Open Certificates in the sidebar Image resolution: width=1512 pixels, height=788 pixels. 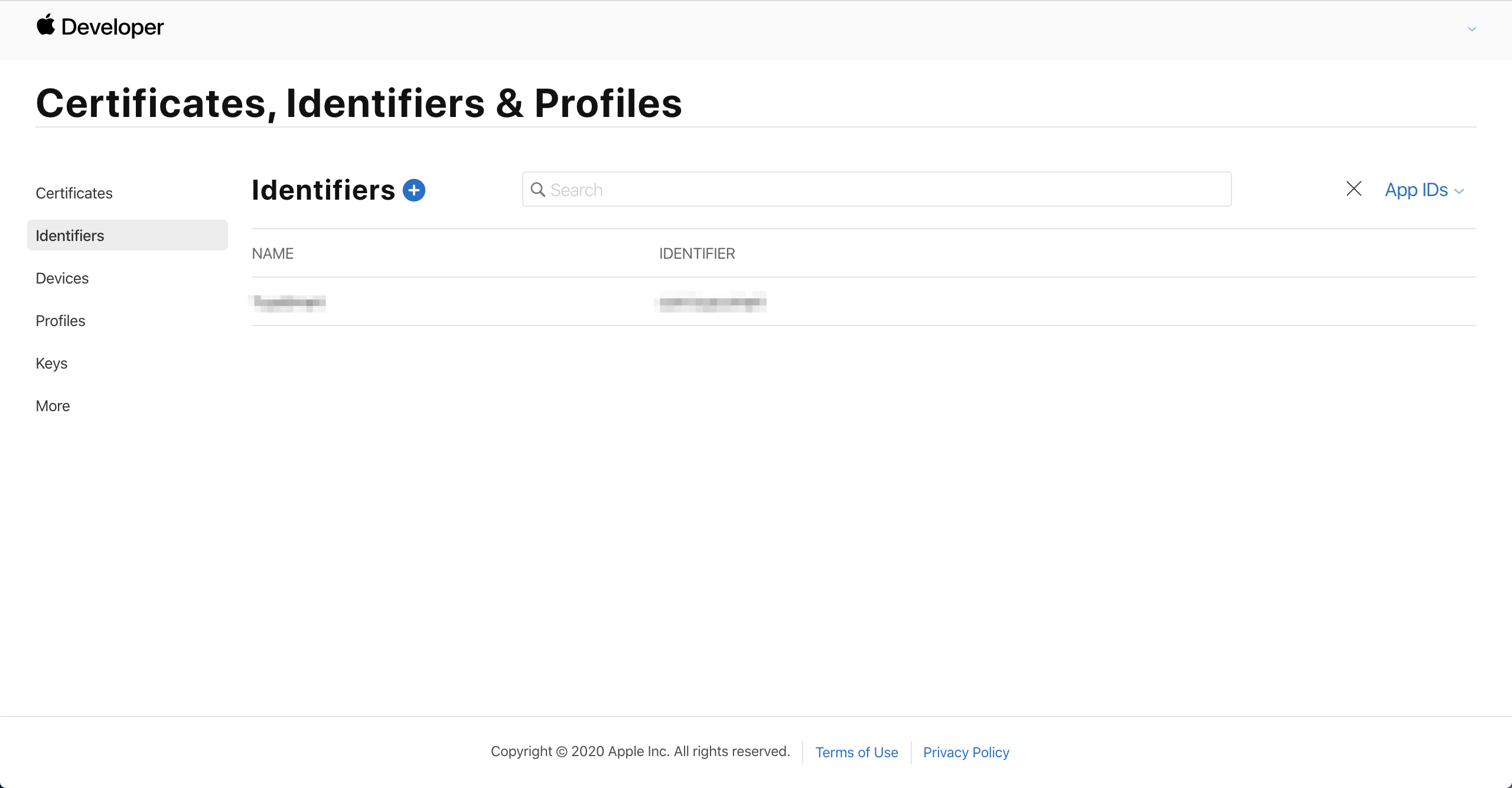coord(74,193)
